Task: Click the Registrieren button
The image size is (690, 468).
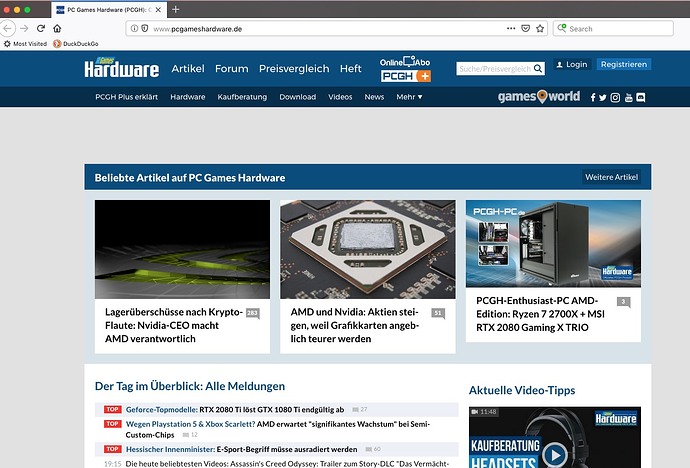Action: click(x=624, y=64)
